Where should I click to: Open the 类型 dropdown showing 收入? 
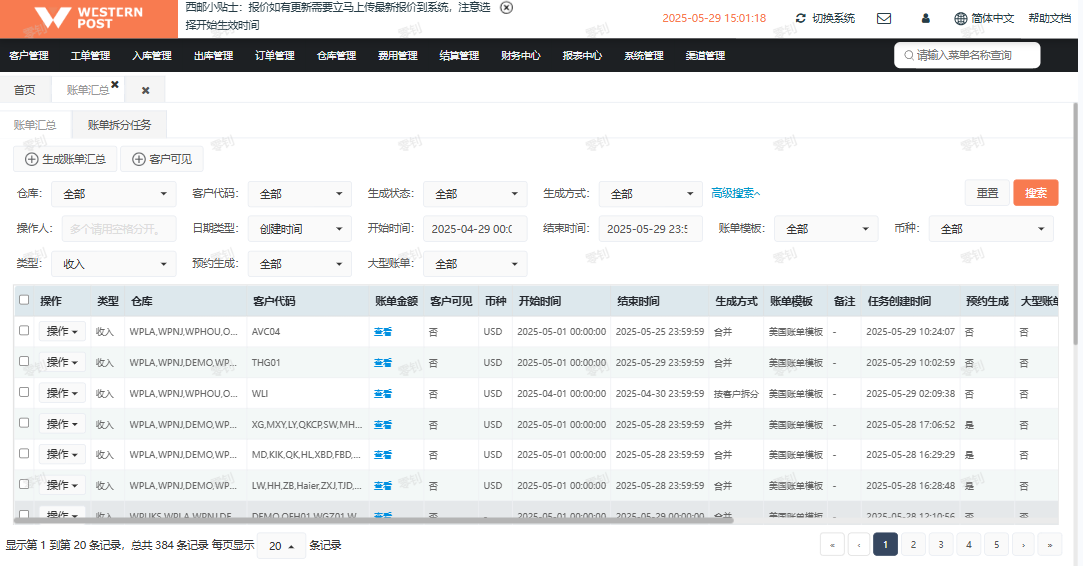(114, 264)
